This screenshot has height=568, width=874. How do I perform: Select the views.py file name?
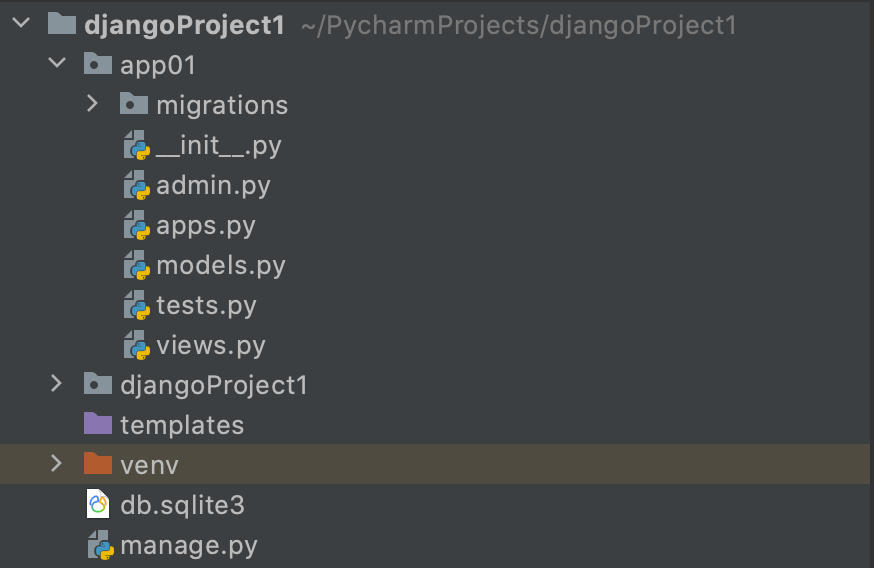(x=211, y=346)
